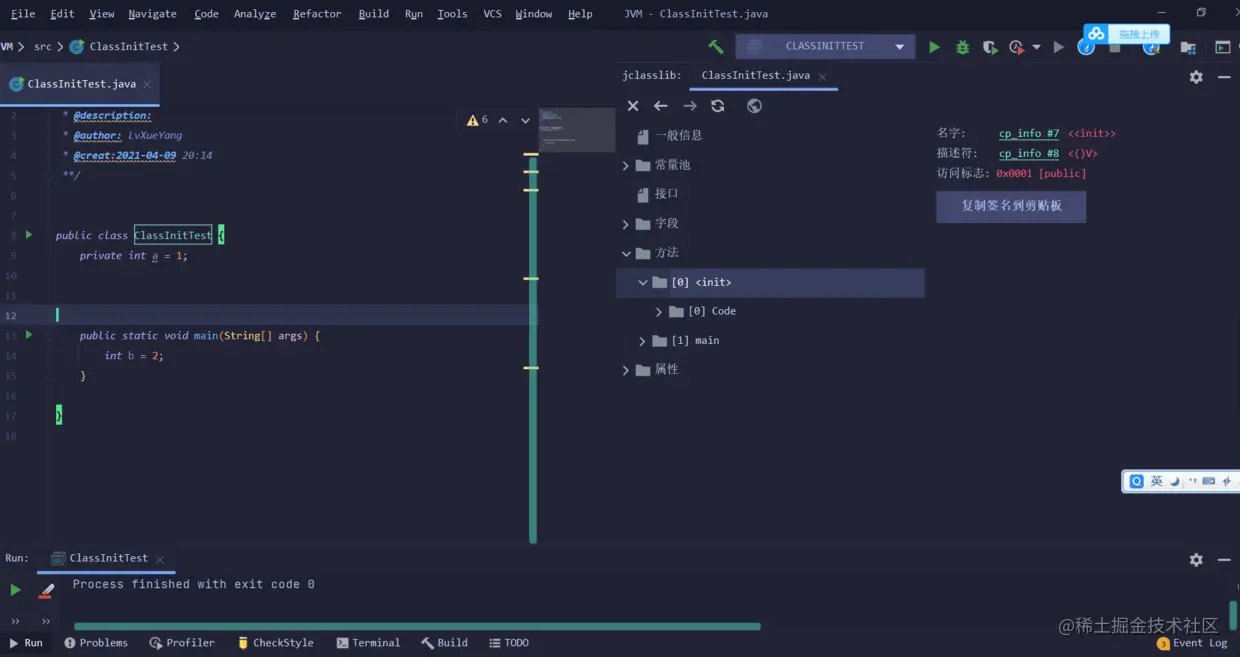Viewport: 1240px width, 657px height.
Task: Select 接口 tree node
Action: (x=667, y=194)
